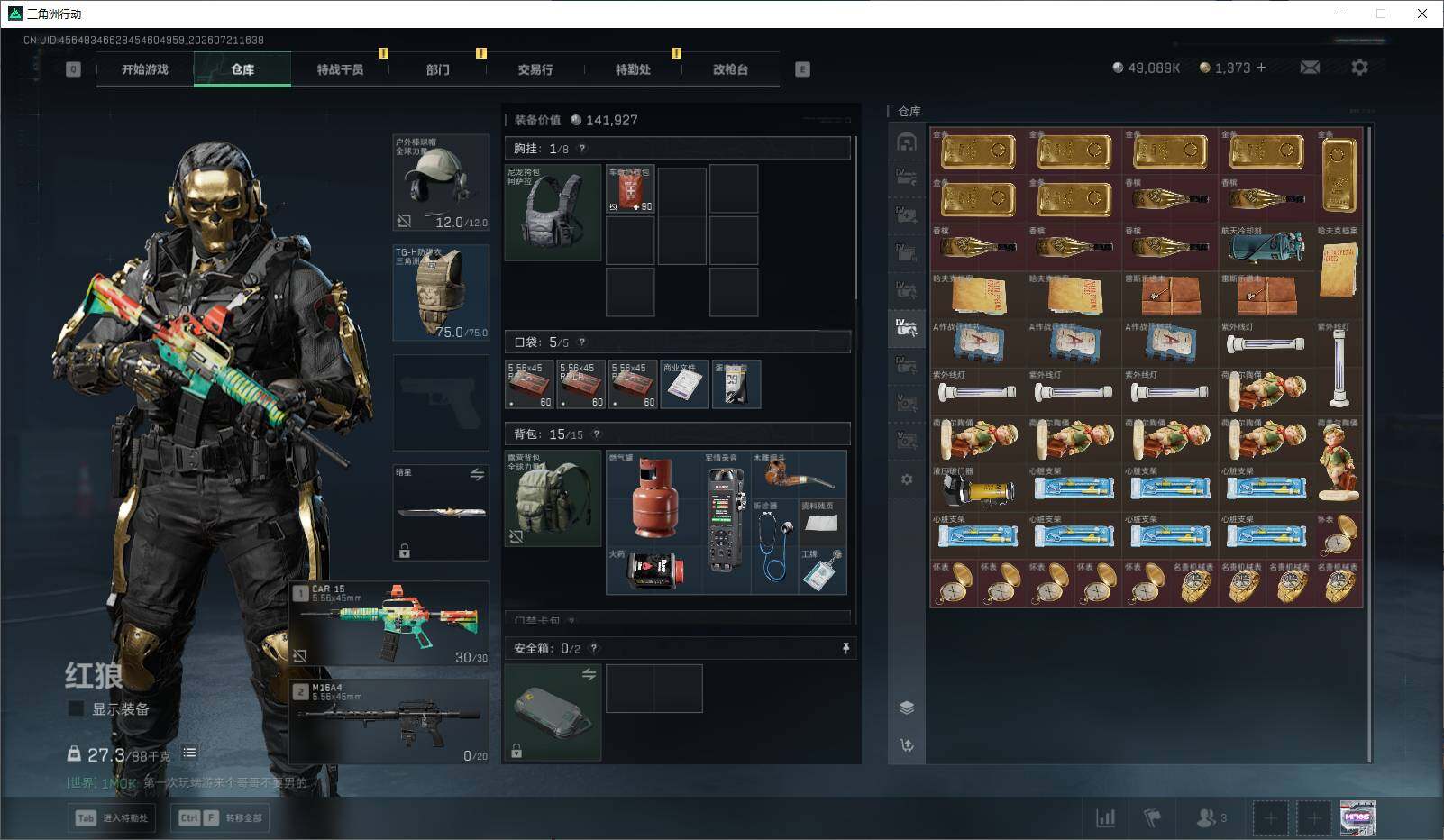
Task: Open the 特战干员 tab
Action: [340, 69]
